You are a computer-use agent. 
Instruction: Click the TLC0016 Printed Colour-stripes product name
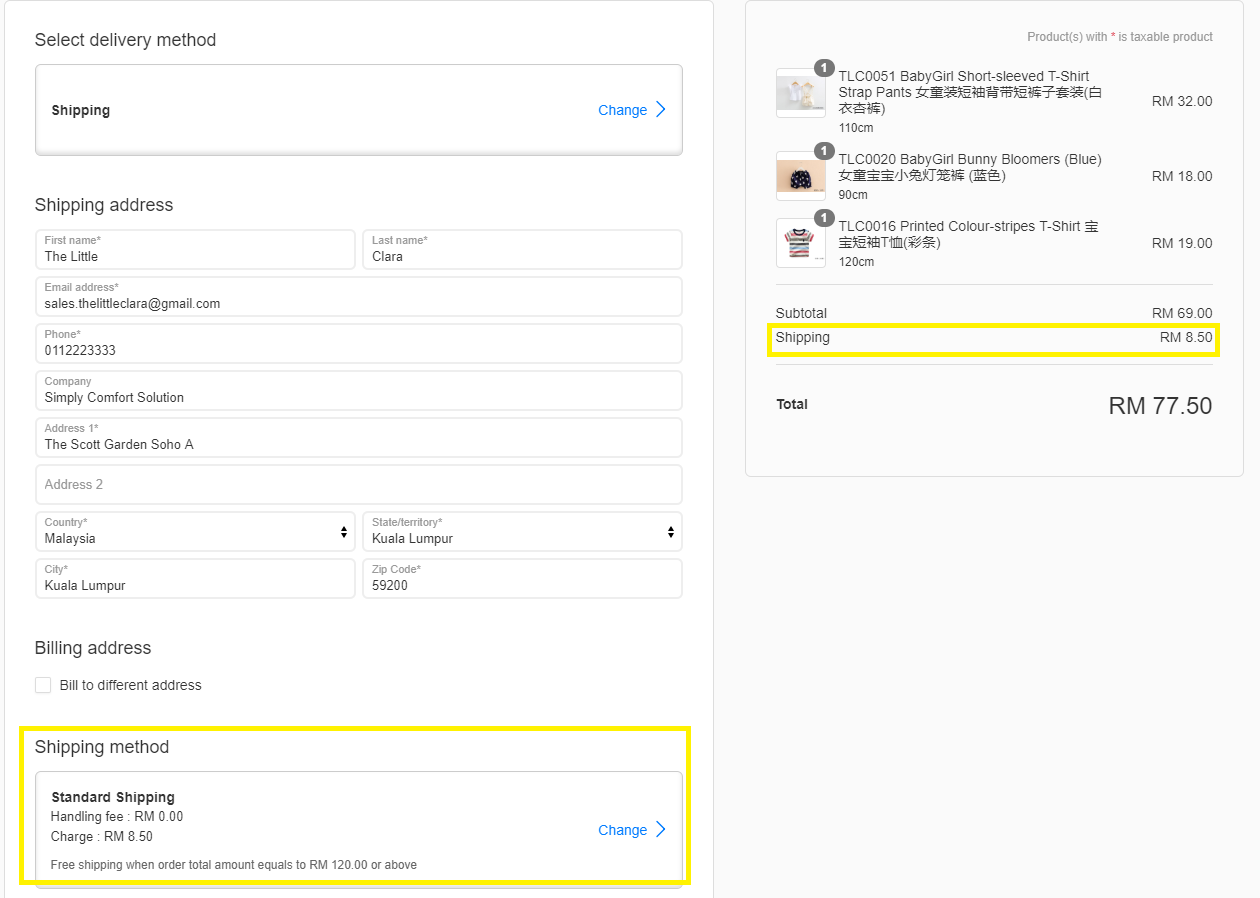(x=968, y=234)
